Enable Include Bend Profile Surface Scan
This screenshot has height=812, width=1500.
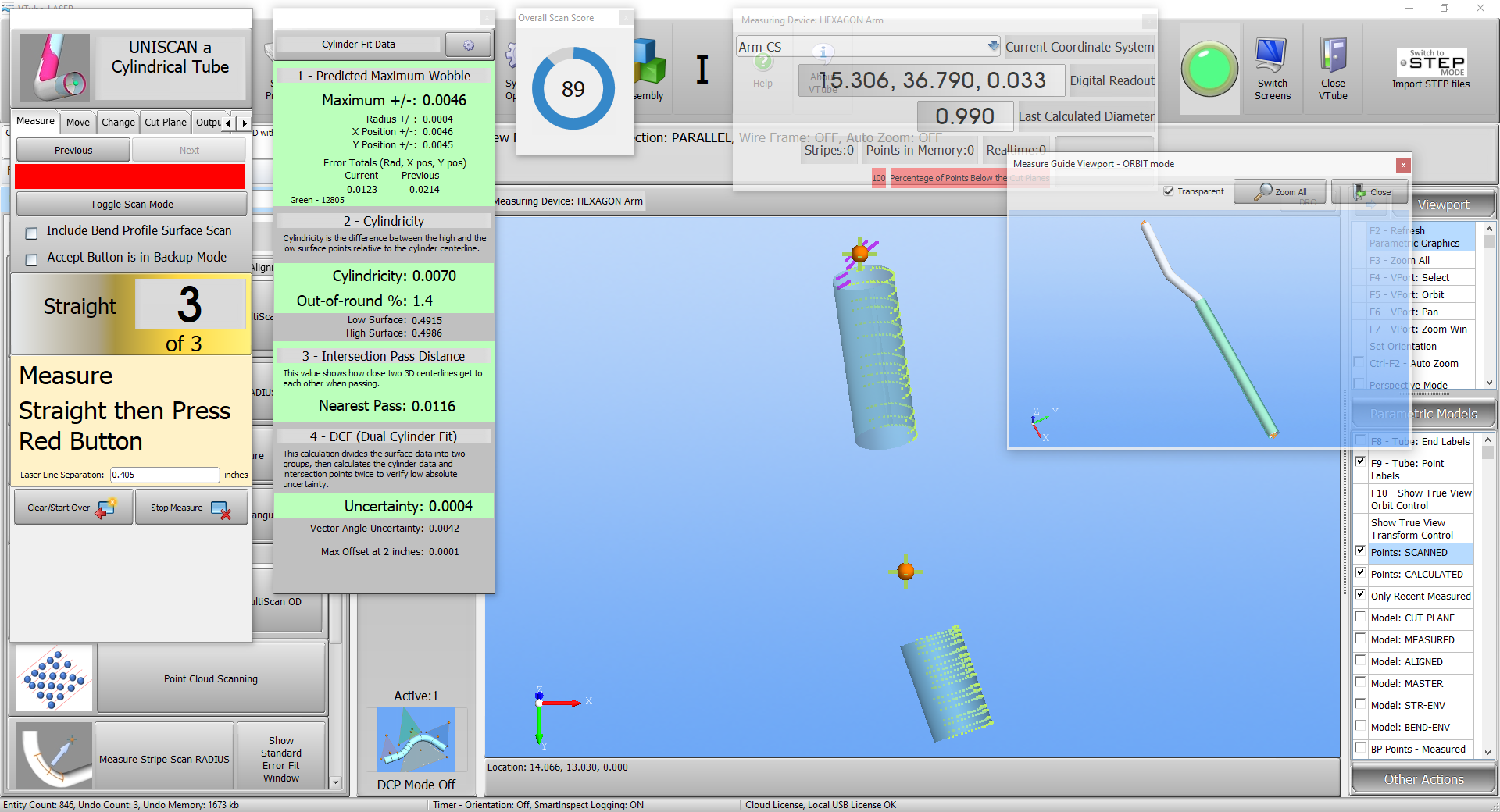32,233
